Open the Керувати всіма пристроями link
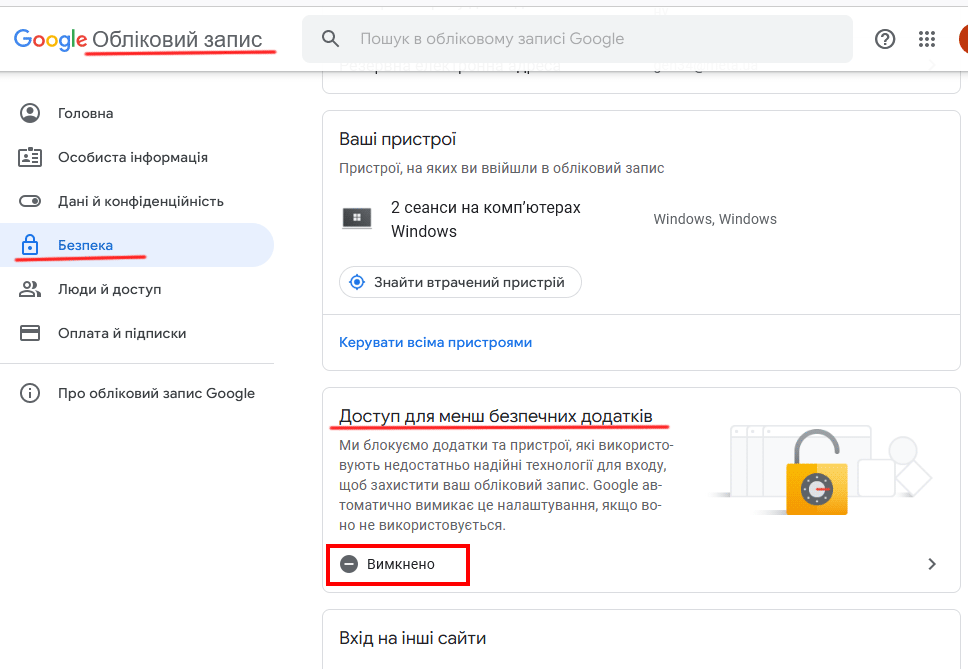Viewport: 968px width, 669px height. [x=435, y=342]
